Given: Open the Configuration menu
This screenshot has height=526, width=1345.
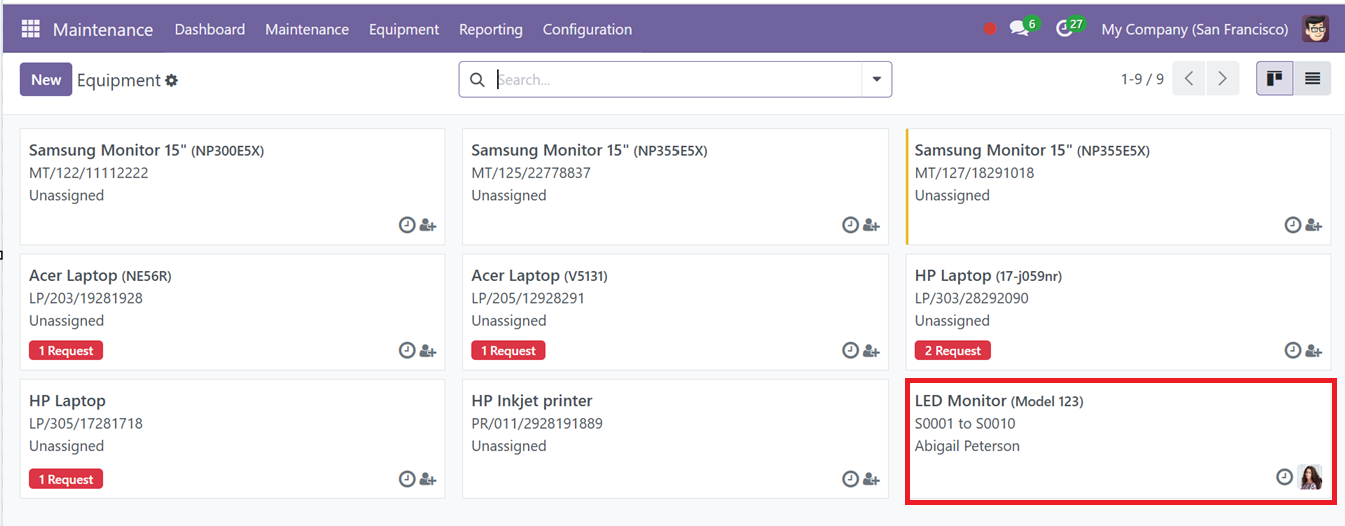Looking at the screenshot, I should point(587,29).
